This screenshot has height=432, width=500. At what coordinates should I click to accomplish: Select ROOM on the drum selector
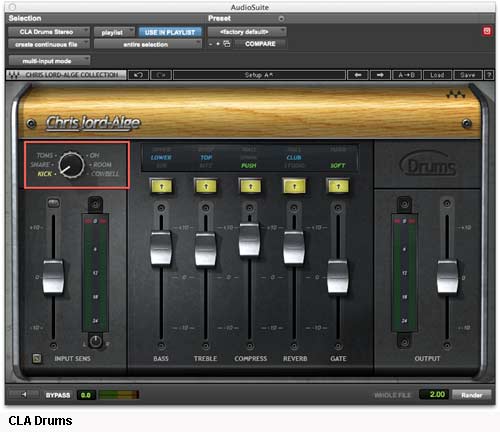pos(102,165)
